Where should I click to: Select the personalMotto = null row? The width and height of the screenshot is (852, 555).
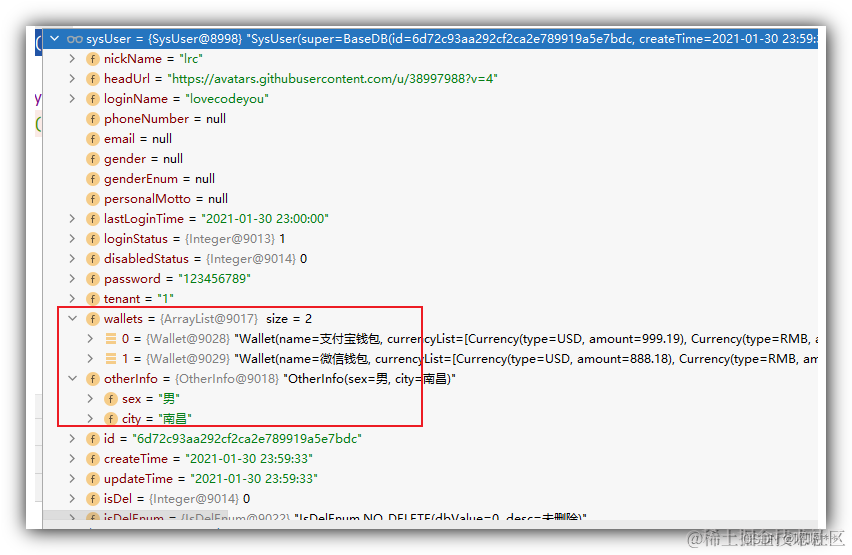coord(430,199)
